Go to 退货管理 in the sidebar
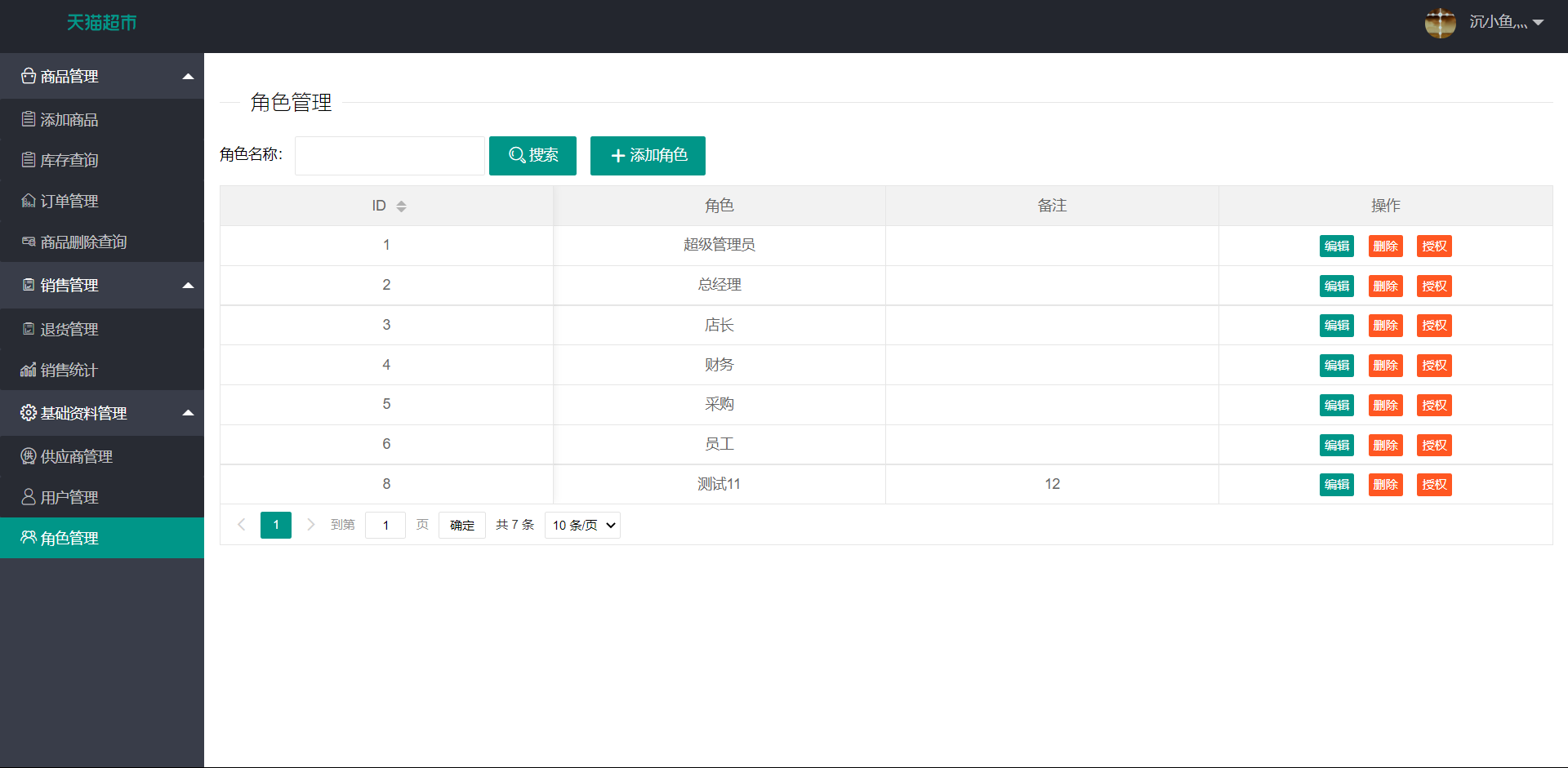The height and width of the screenshot is (768, 1568). 69,330
